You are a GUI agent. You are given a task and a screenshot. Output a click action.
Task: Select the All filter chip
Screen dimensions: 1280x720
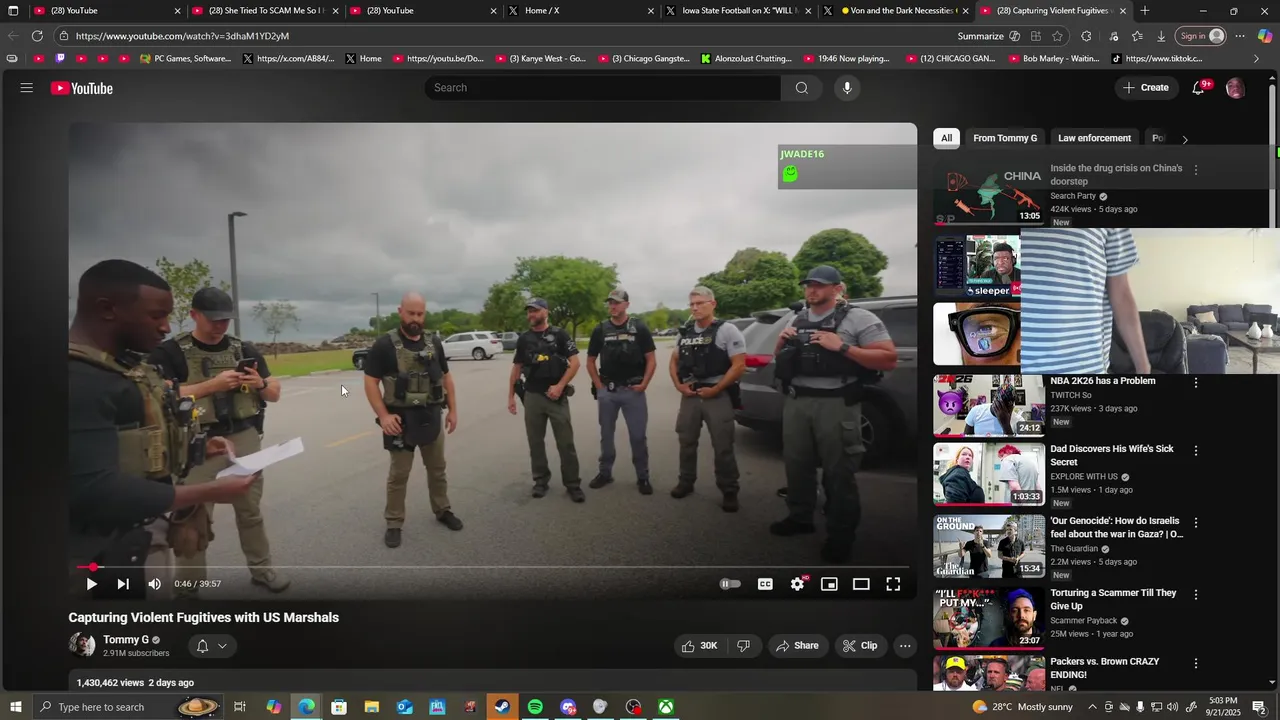click(x=946, y=138)
